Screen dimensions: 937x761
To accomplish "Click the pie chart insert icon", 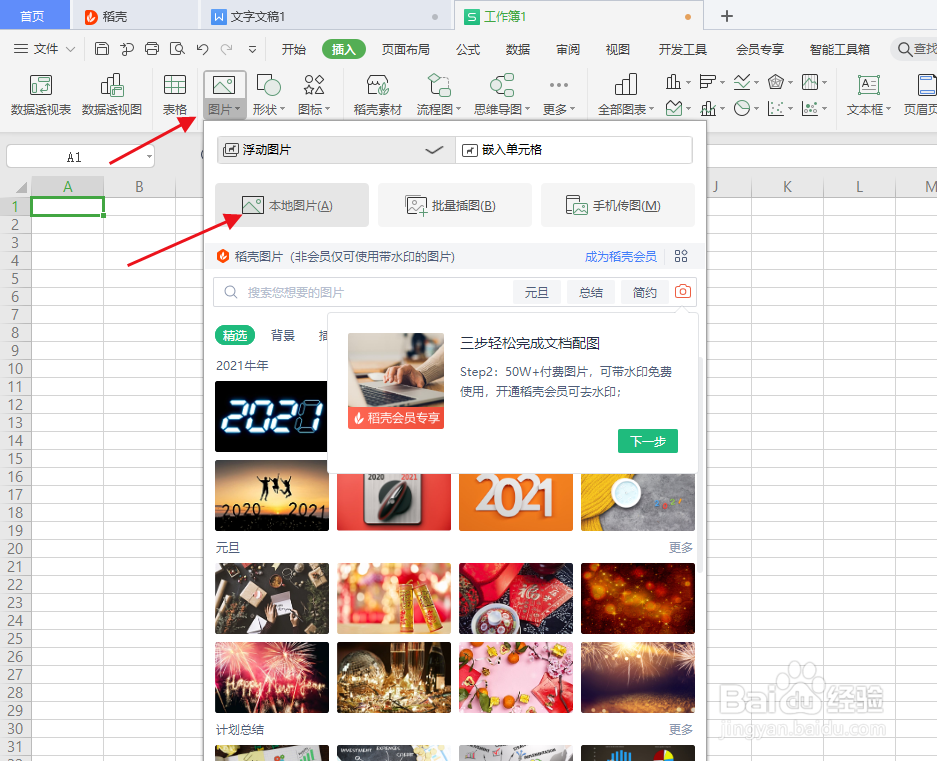I will [742, 106].
